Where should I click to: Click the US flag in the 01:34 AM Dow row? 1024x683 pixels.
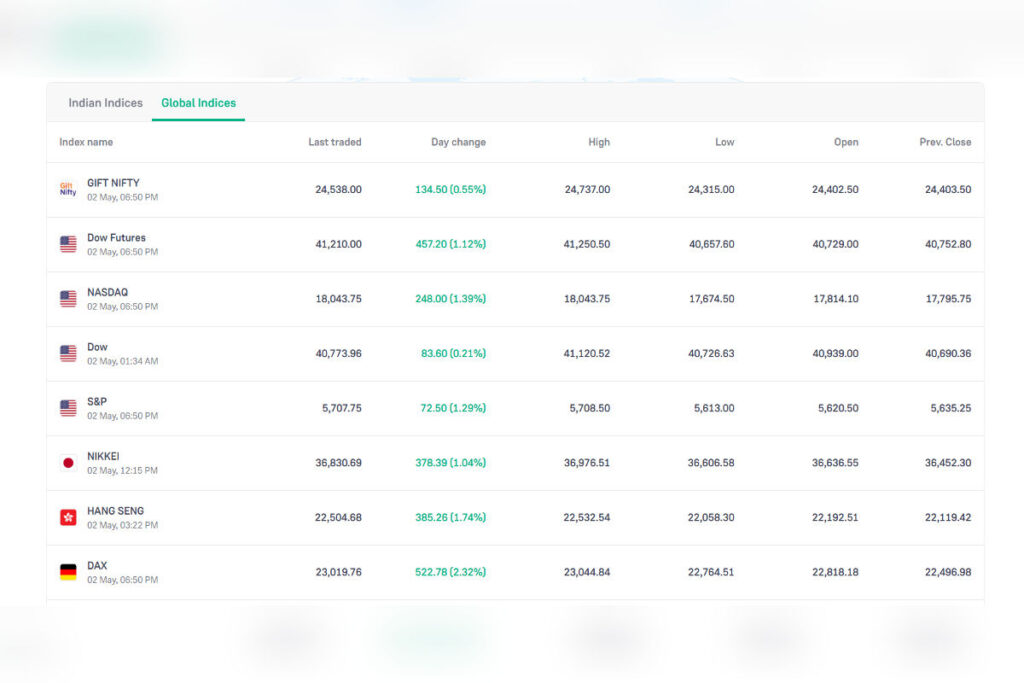pos(68,353)
